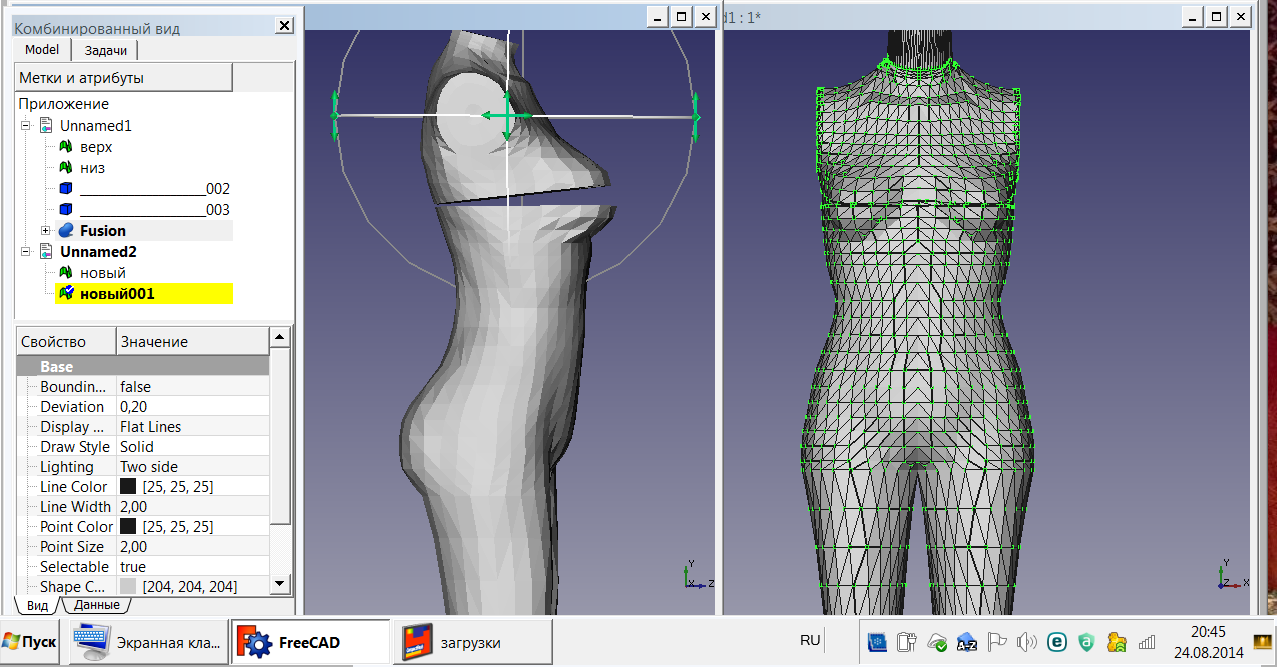Switch to the Задачи tab
Image resolution: width=1277 pixels, height=667 pixels.
[105, 50]
